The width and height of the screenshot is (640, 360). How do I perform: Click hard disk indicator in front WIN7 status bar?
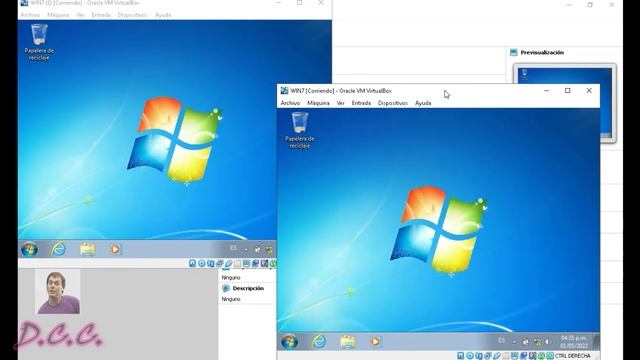click(461, 356)
